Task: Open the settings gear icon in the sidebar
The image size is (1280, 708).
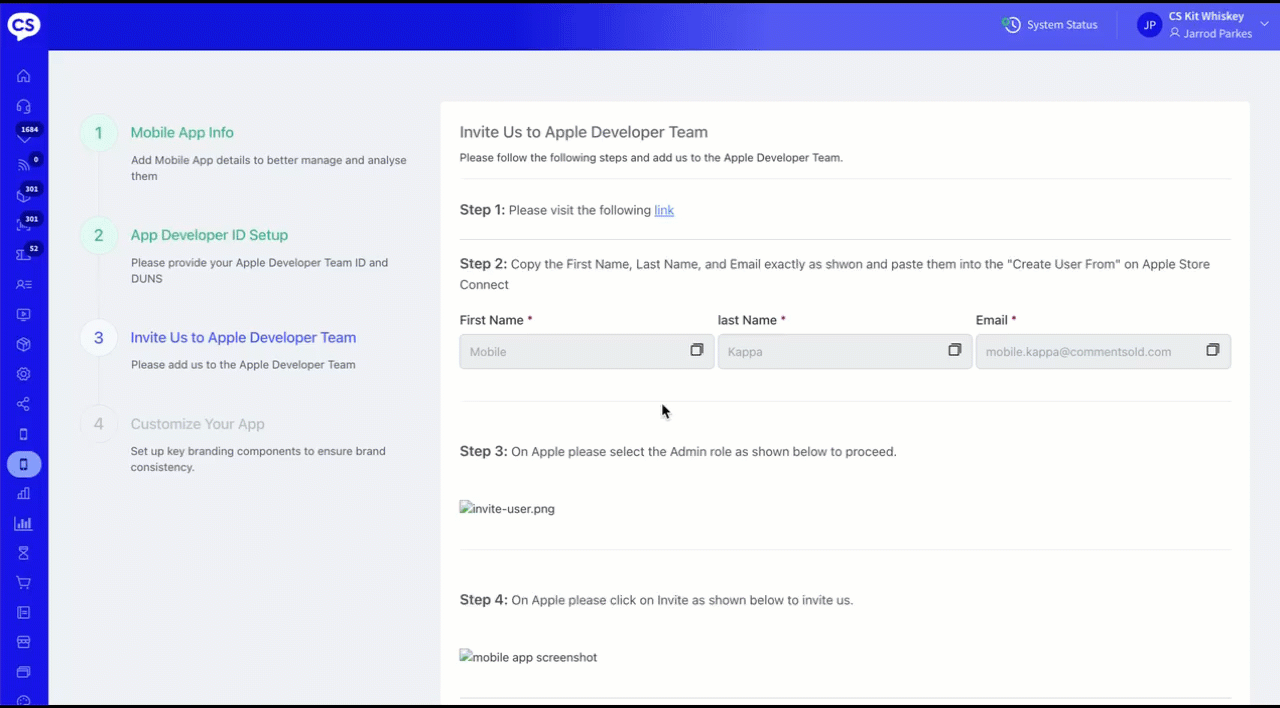Action: (24, 374)
